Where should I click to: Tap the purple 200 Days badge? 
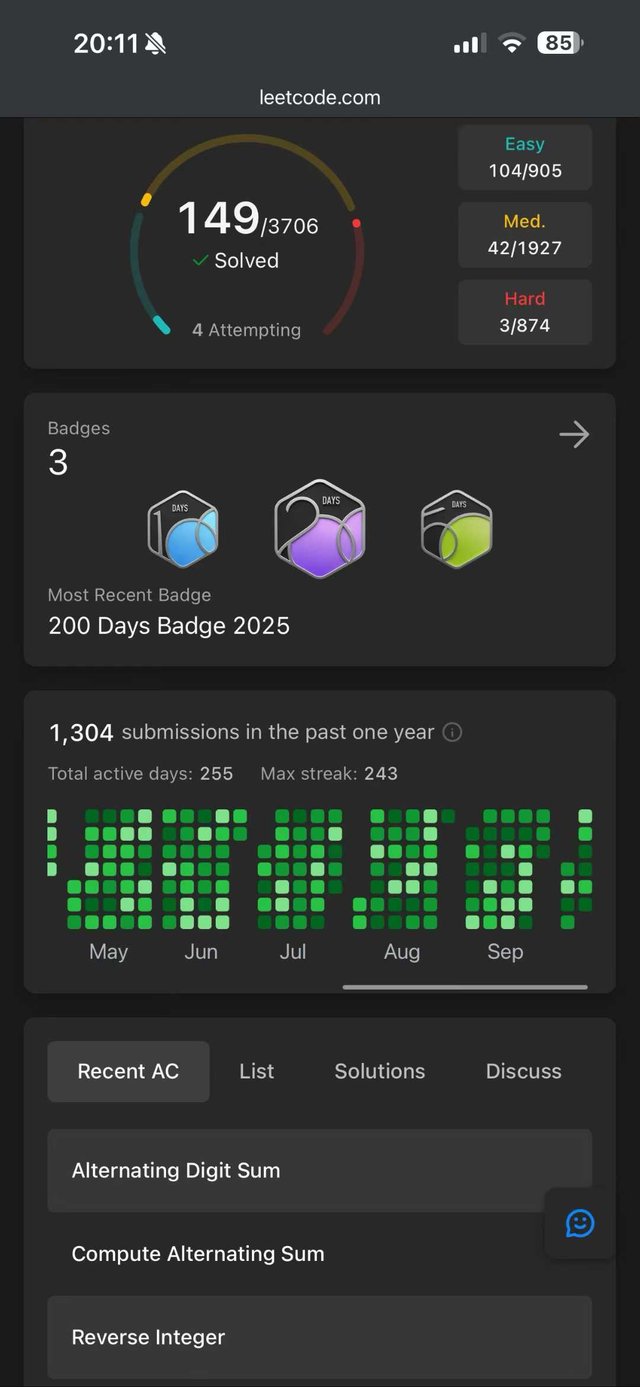point(320,528)
